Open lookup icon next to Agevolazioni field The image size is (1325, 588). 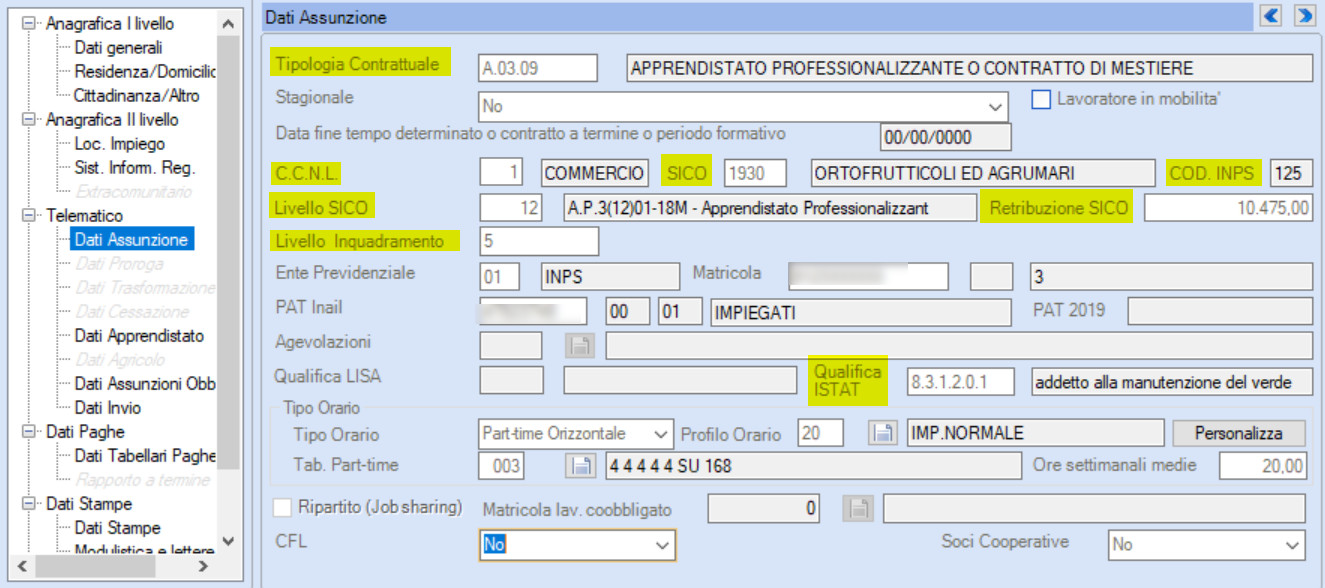580,346
